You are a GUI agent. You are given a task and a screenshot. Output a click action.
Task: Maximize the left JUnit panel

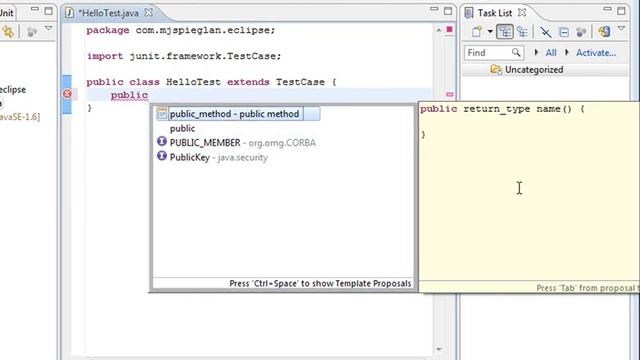point(49,11)
